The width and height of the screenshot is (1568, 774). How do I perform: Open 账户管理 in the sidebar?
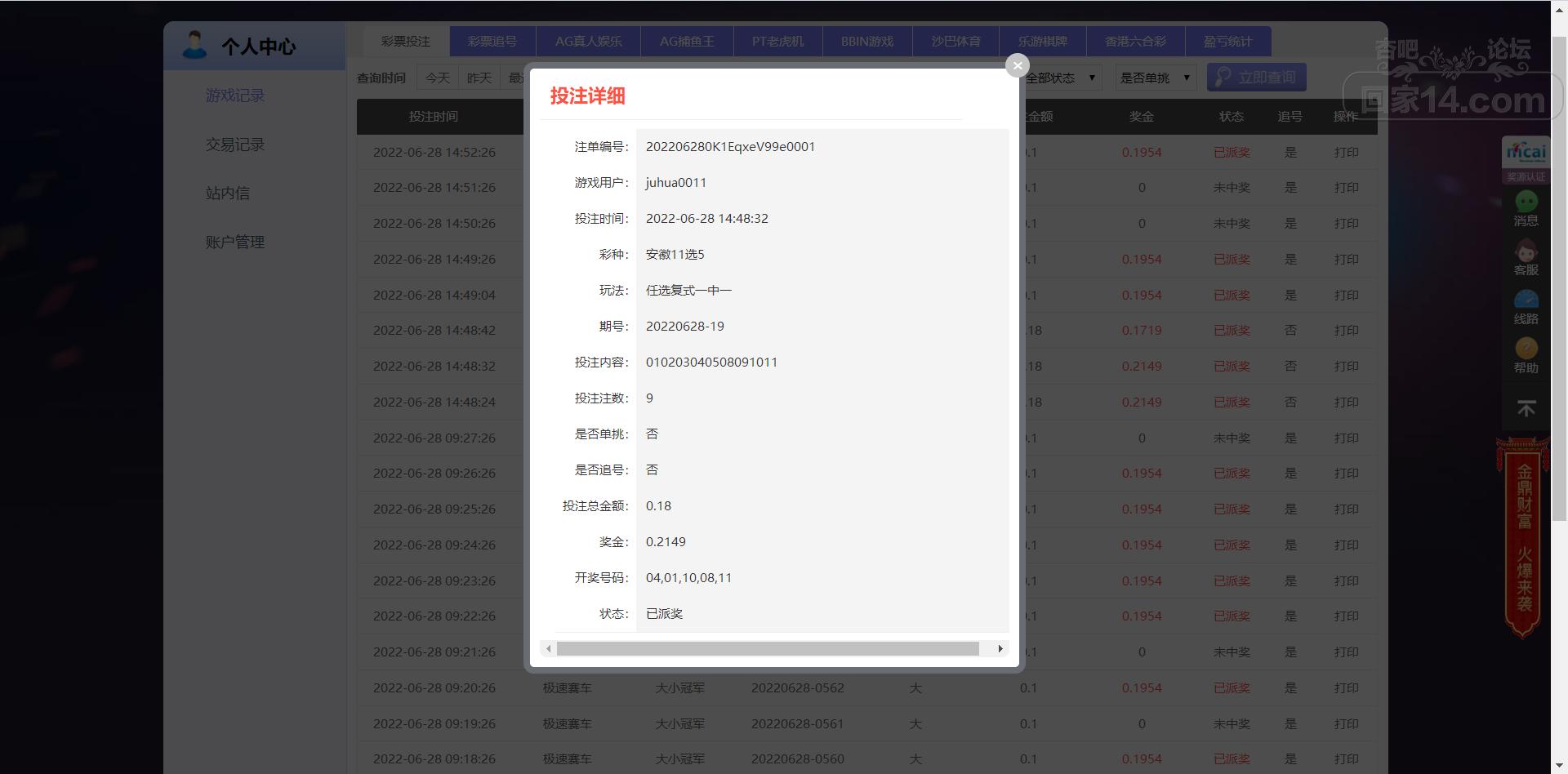(235, 242)
